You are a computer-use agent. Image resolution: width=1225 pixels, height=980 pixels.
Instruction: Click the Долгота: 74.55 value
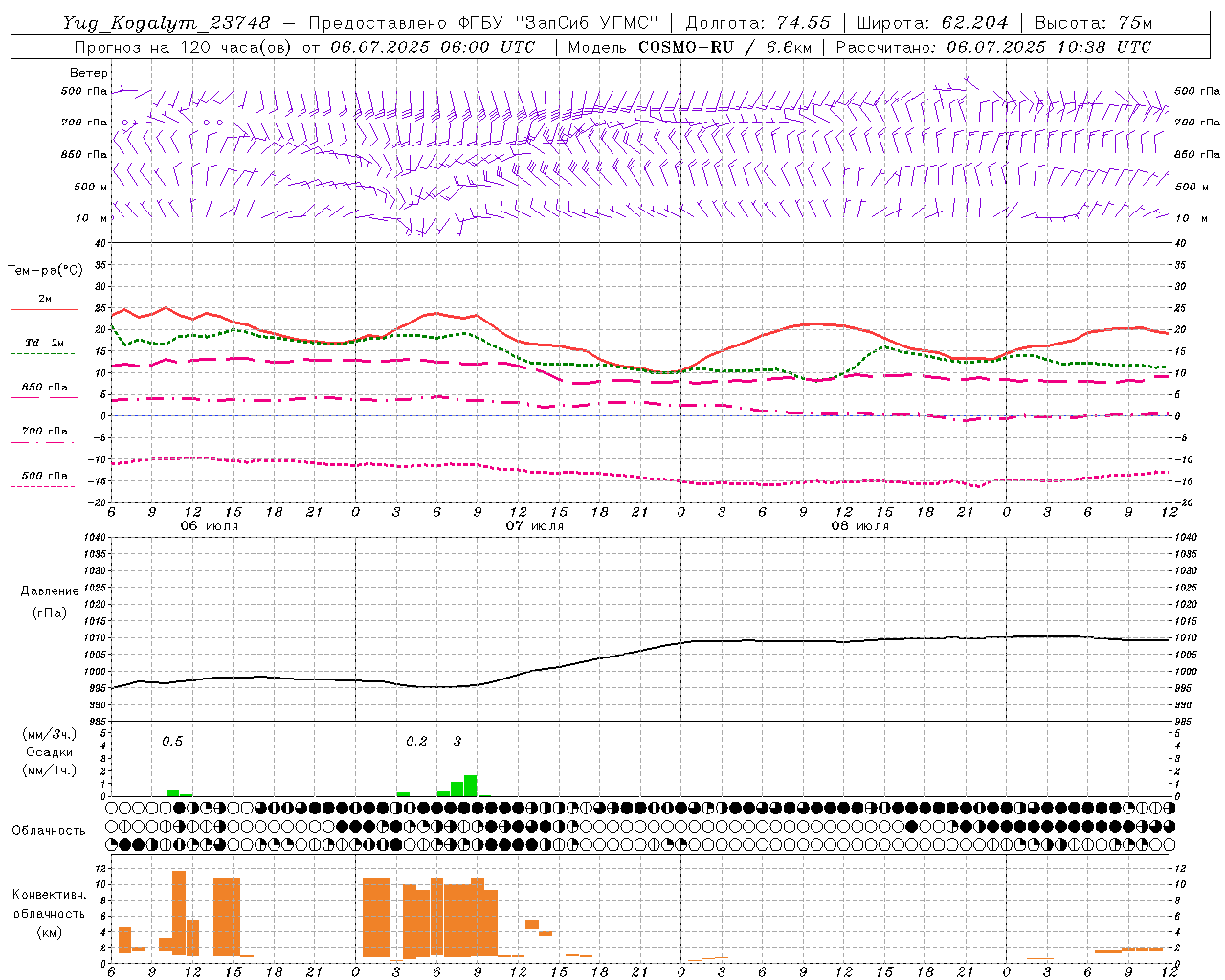coord(758,23)
